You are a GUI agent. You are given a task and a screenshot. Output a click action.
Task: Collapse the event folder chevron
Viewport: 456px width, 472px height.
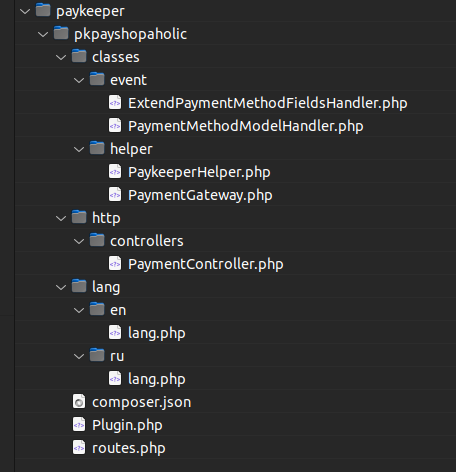coord(79,80)
